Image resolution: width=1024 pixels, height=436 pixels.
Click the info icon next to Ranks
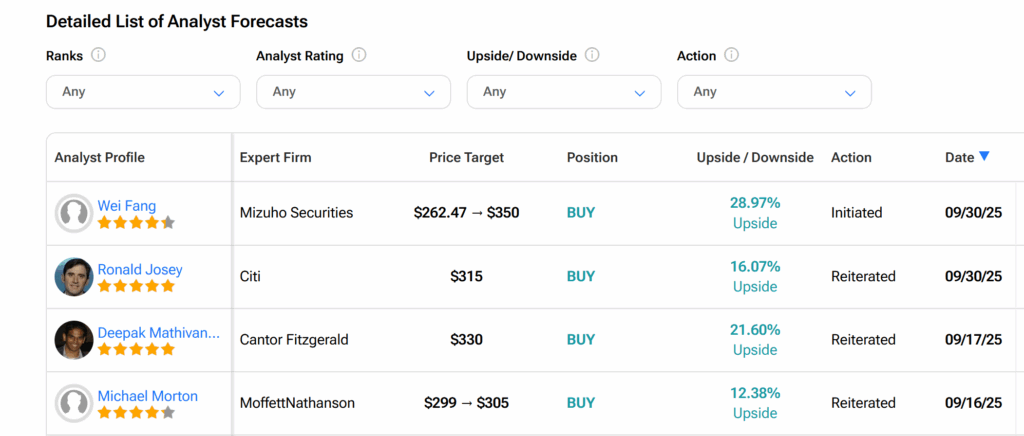coord(99,55)
